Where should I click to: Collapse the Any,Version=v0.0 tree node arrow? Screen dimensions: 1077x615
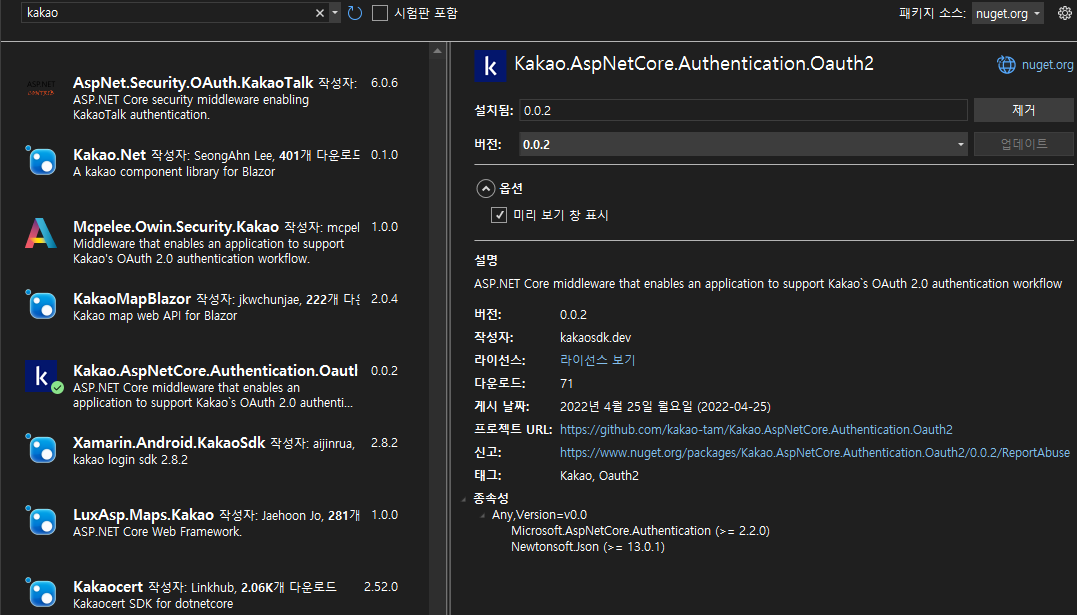pyautogui.click(x=483, y=515)
